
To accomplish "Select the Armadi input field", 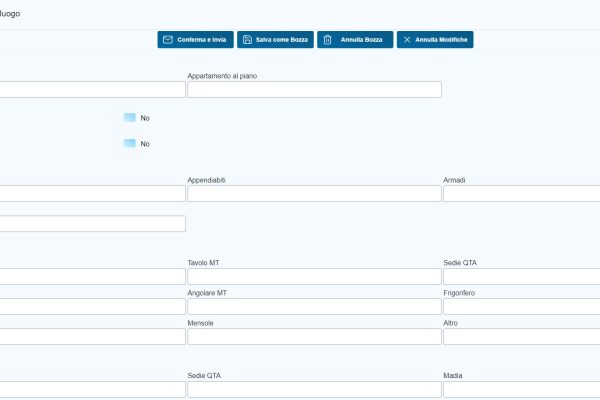I will click(x=522, y=194).
